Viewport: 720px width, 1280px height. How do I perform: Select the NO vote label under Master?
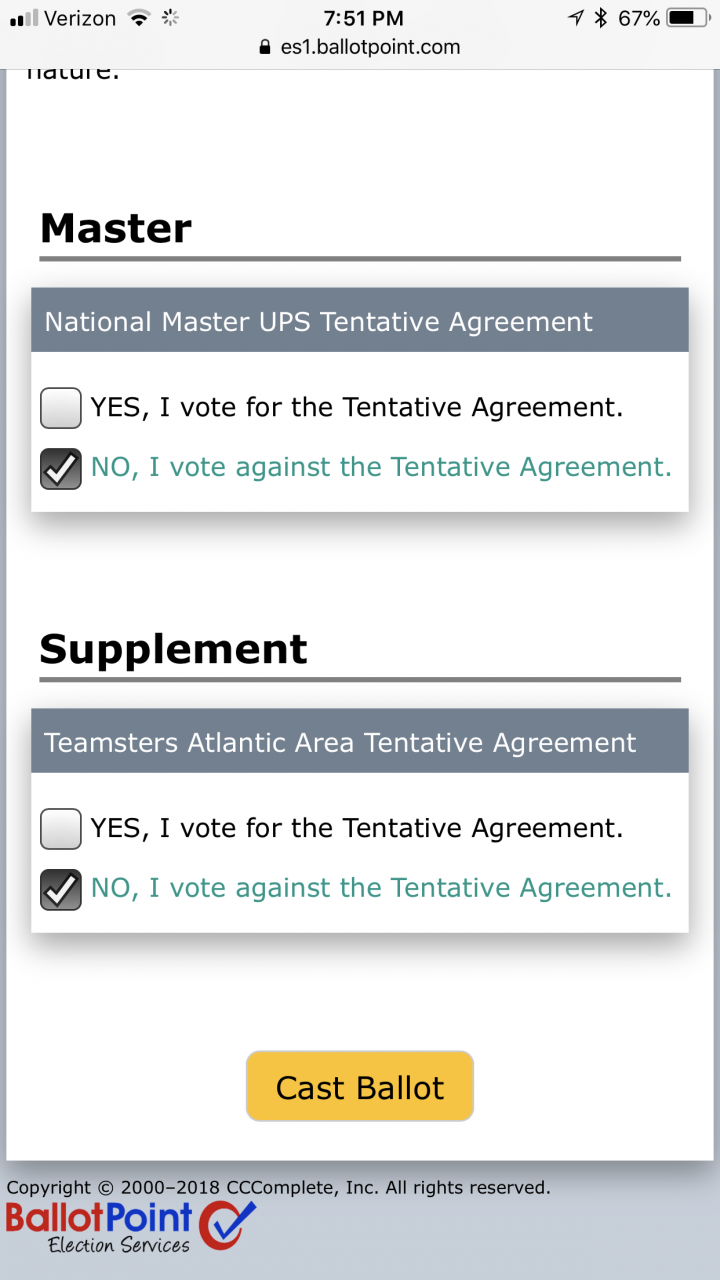(x=381, y=467)
